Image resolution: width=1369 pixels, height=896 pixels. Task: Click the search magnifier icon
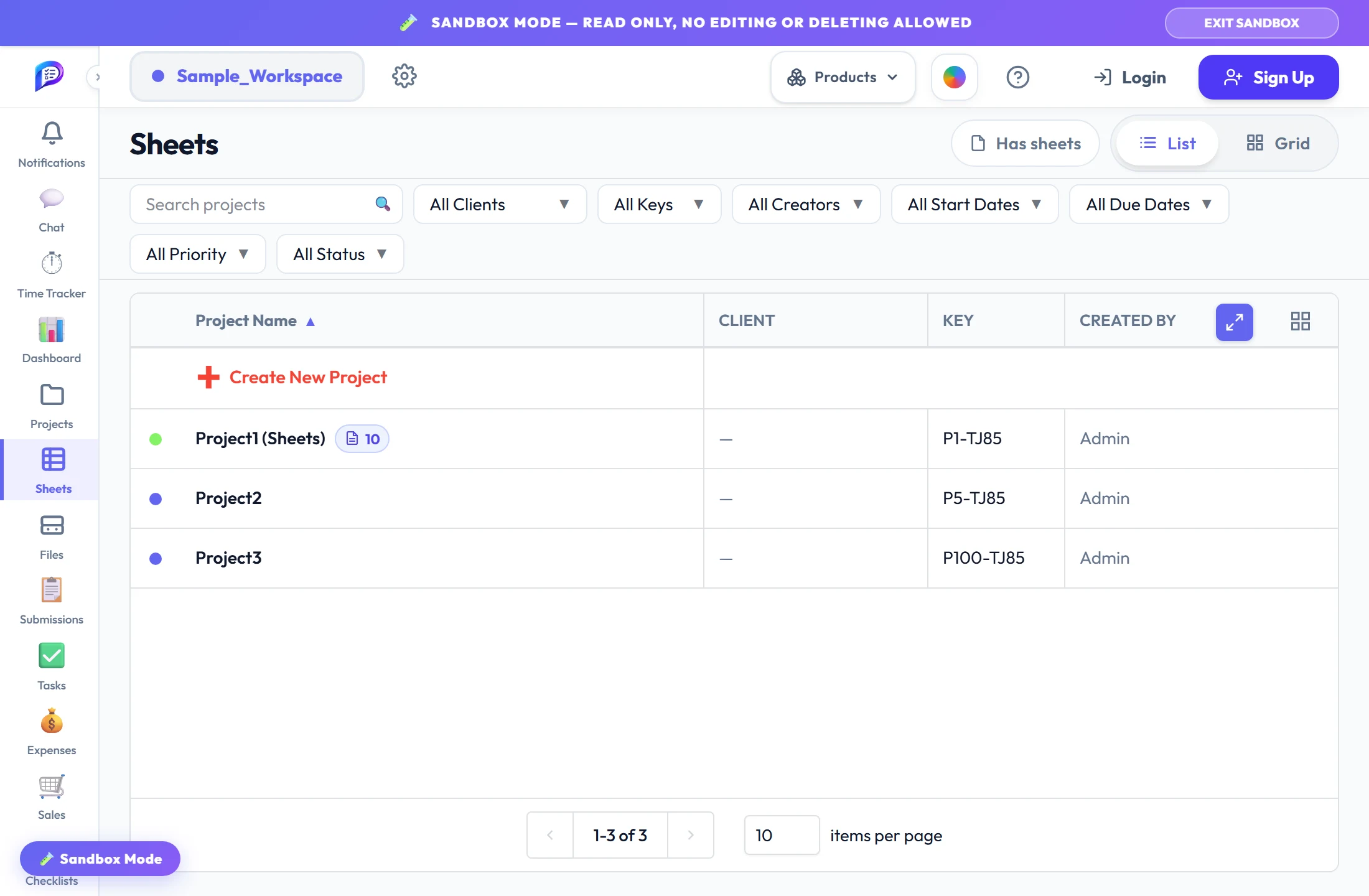tap(383, 203)
